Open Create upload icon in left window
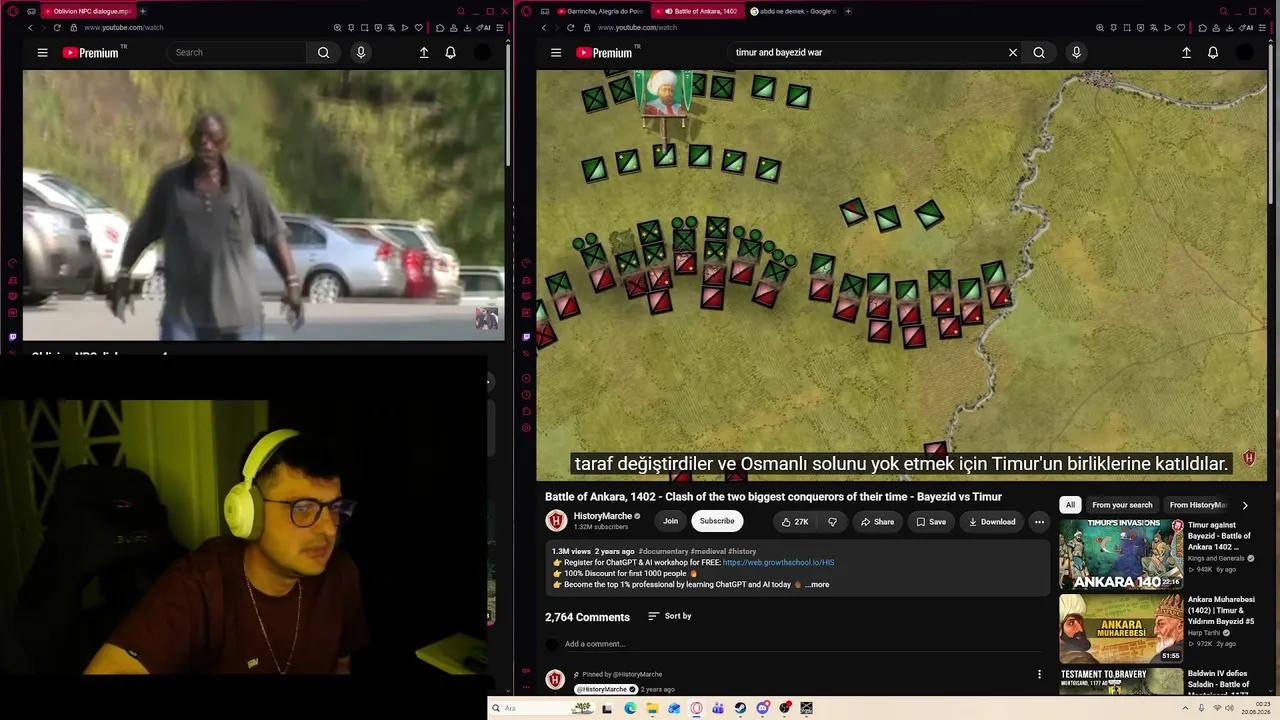The width and height of the screenshot is (1280, 720). pos(424,53)
